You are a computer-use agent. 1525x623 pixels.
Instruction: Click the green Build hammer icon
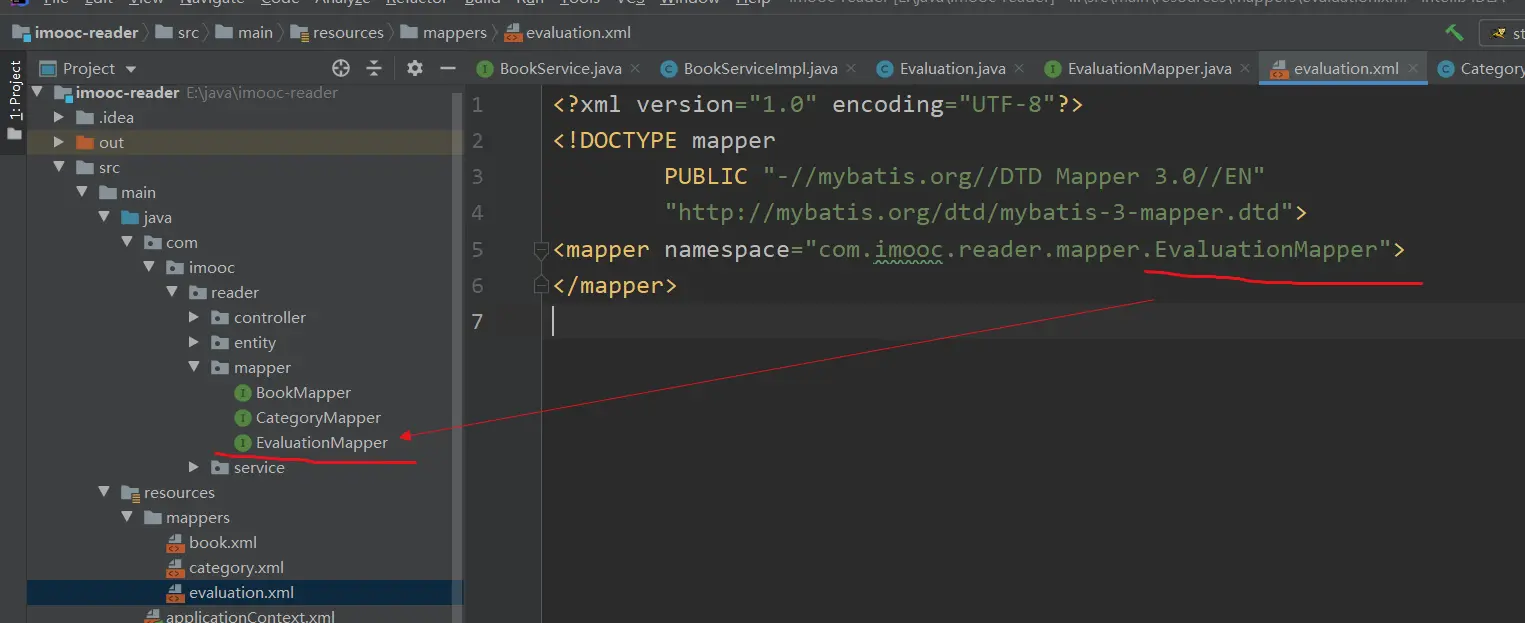tap(1454, 33)
